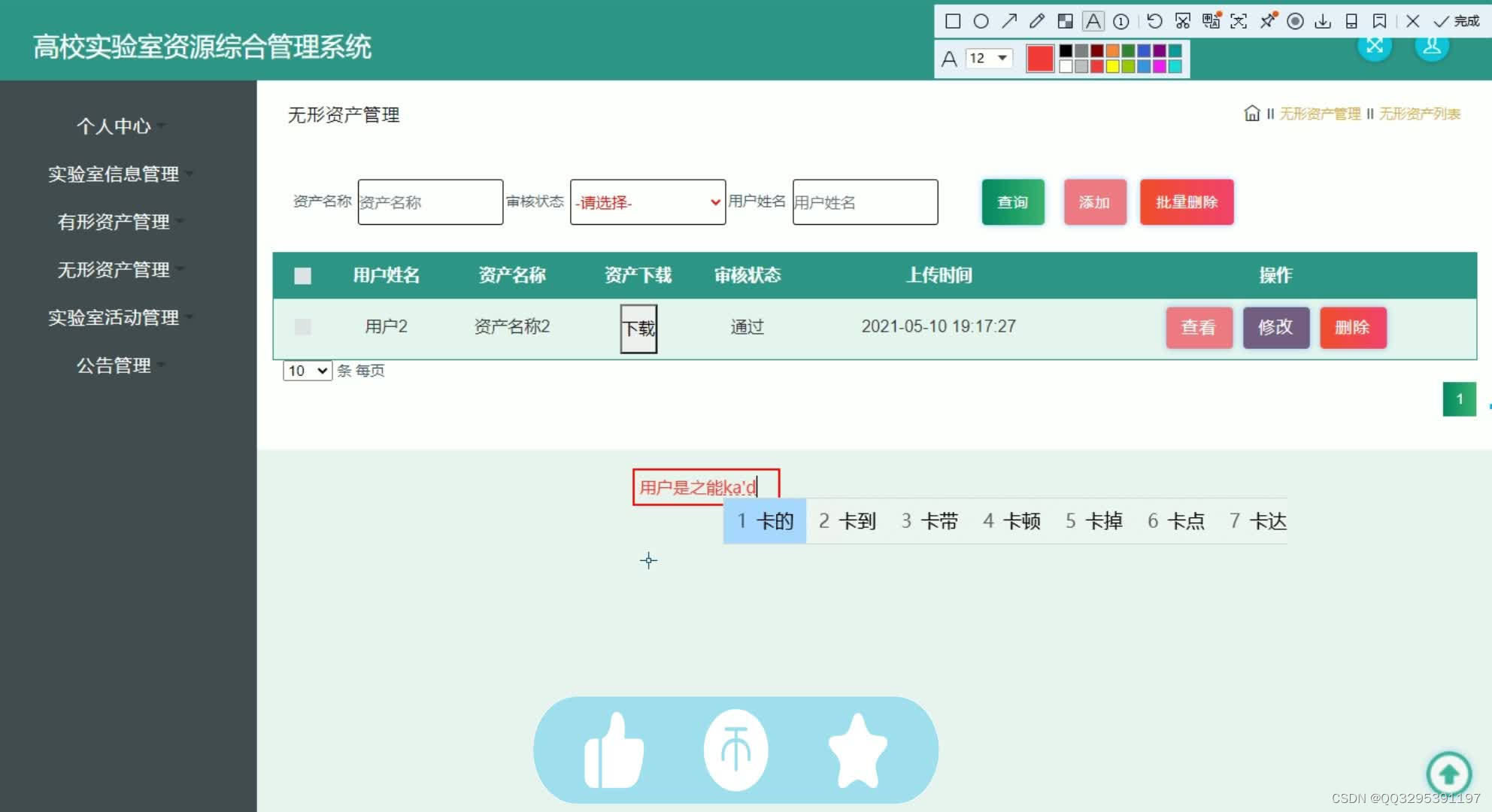Click the font A icon beside size 12
Image resolution: width=1492 pixels, height=812 pixels.
point(949,59)
